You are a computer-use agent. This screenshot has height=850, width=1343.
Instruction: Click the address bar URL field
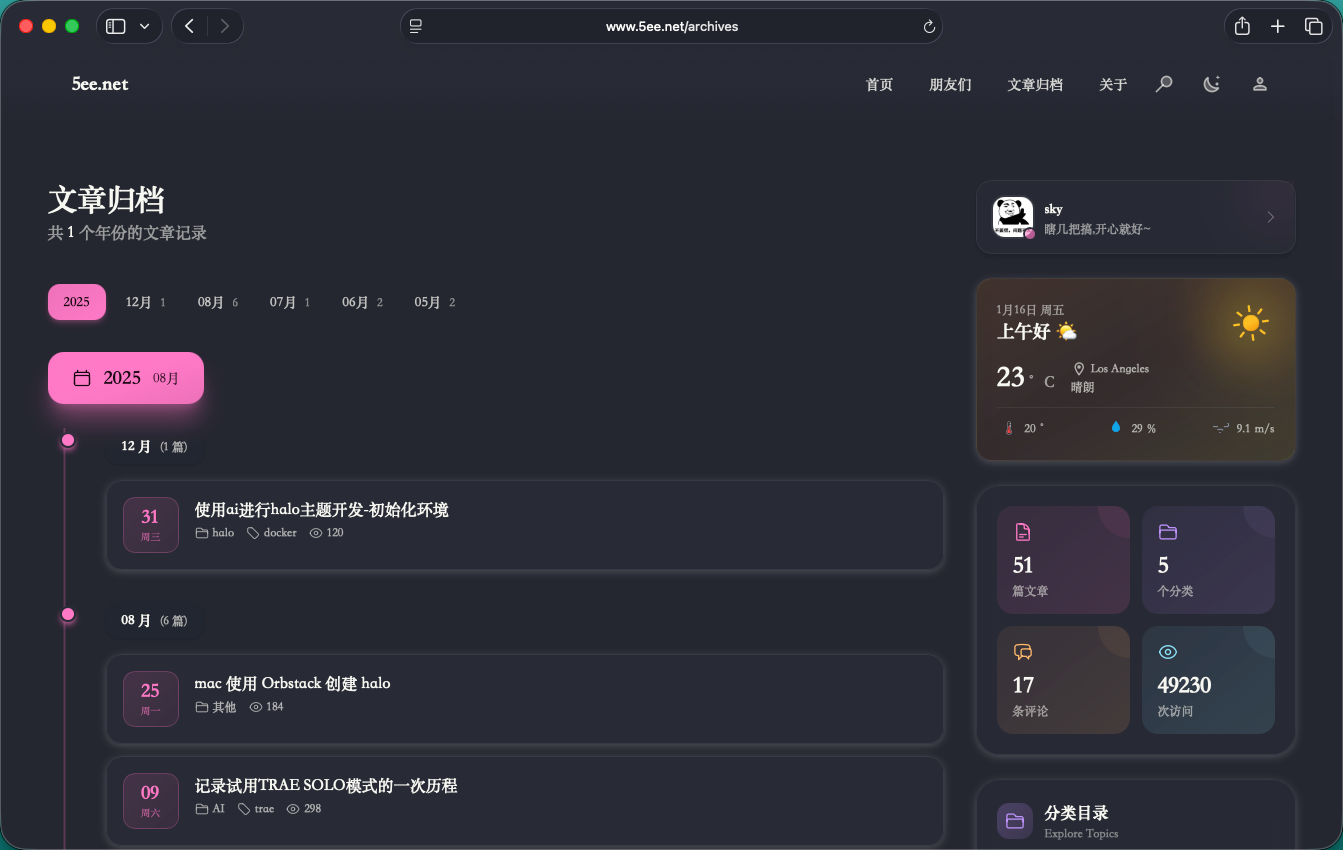671,27
